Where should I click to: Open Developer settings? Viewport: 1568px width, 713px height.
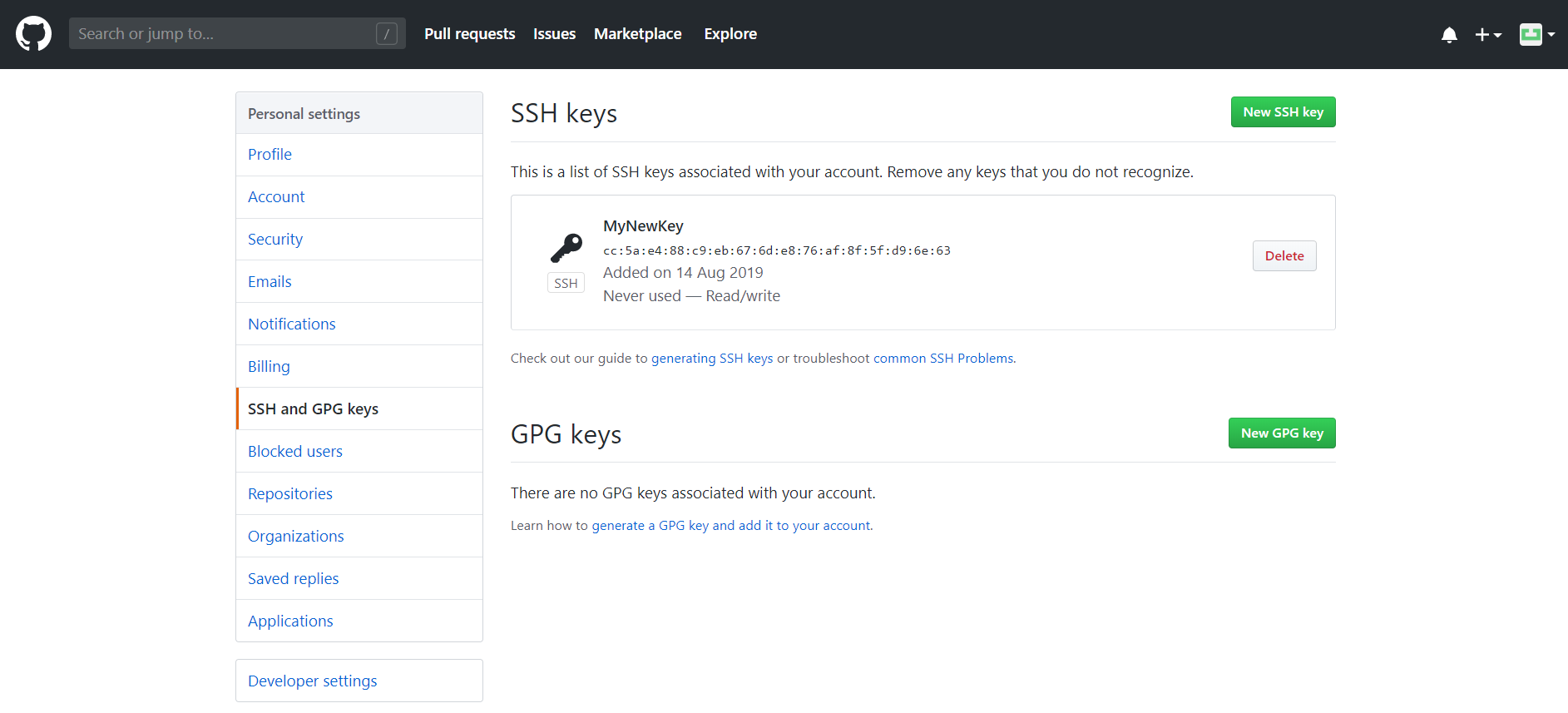(x=359, y=681)
